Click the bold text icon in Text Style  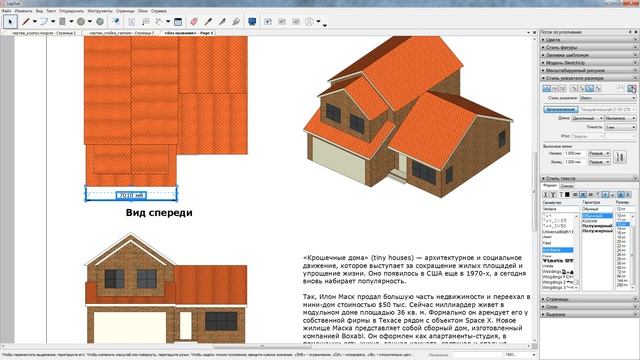tap(546, 195)
